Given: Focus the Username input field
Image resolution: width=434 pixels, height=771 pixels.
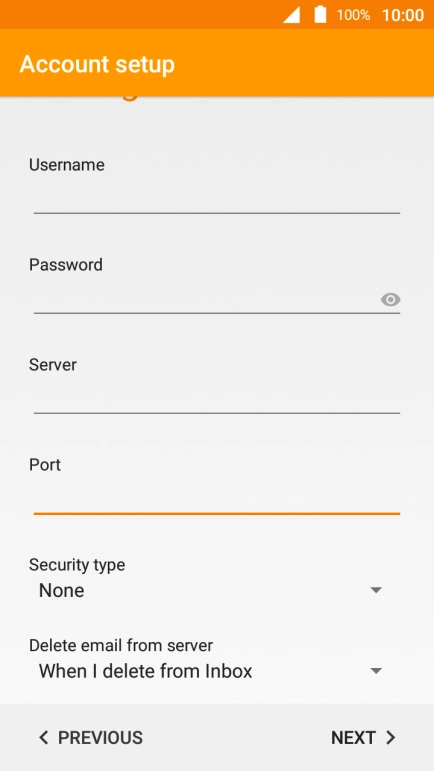Looking at the screenshot, I should [217, 198].
